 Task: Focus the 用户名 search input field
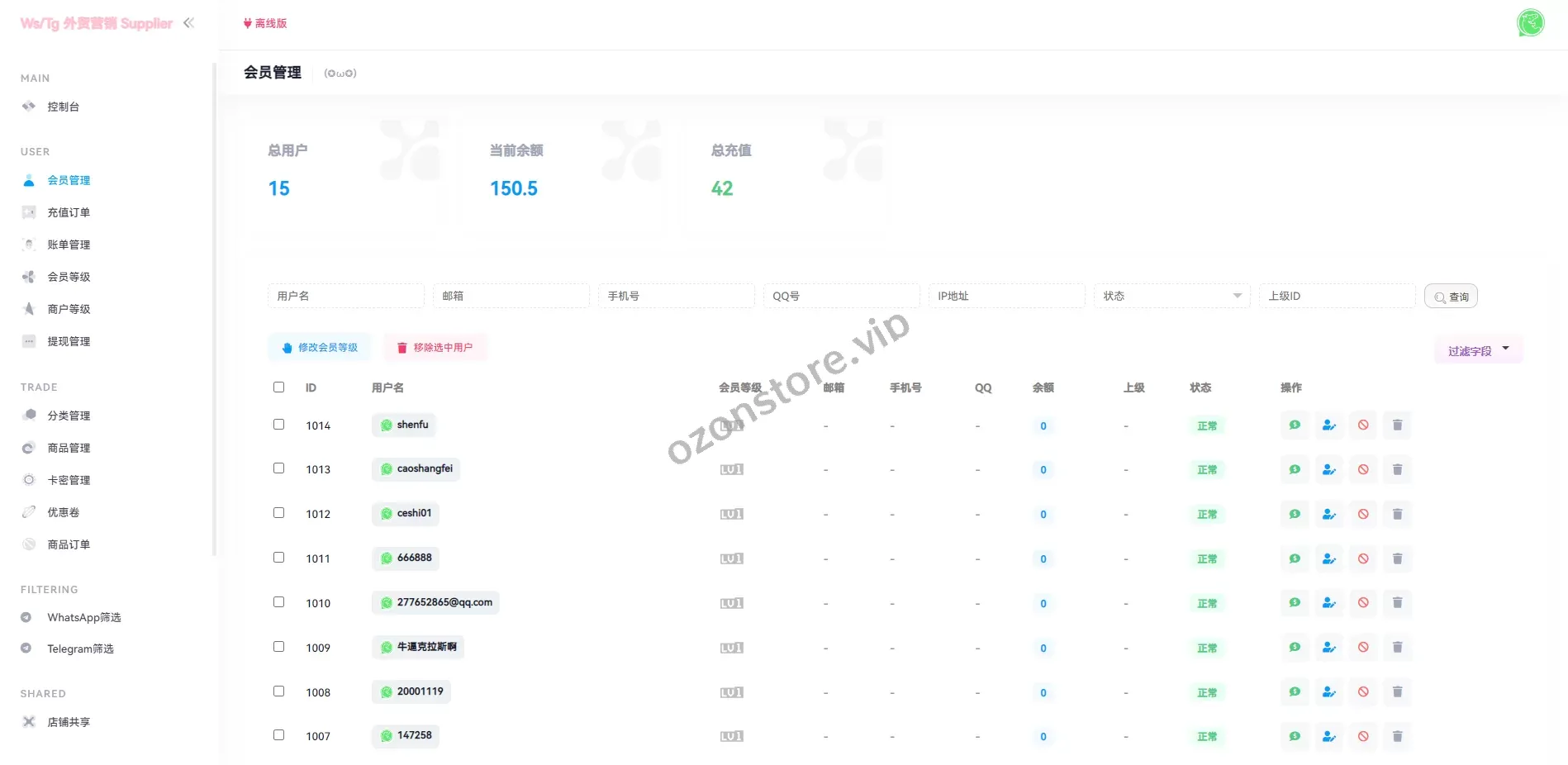pos(345,296)
